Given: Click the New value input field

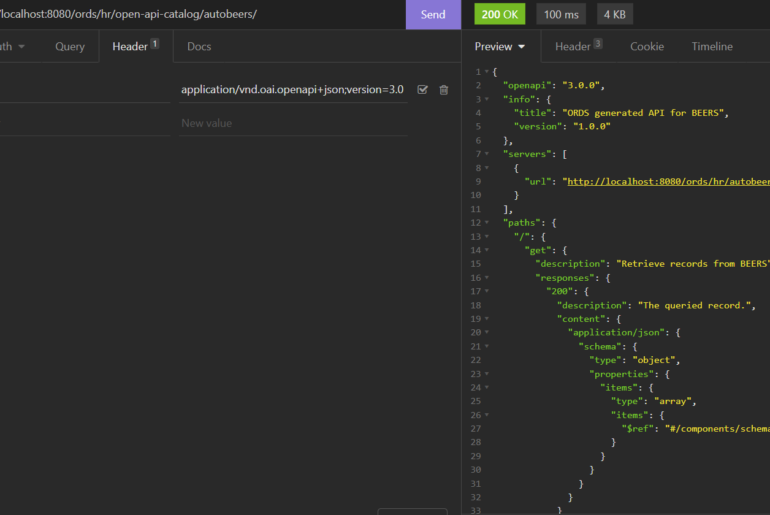Looking at the screenshot, I should pos(293,123).
